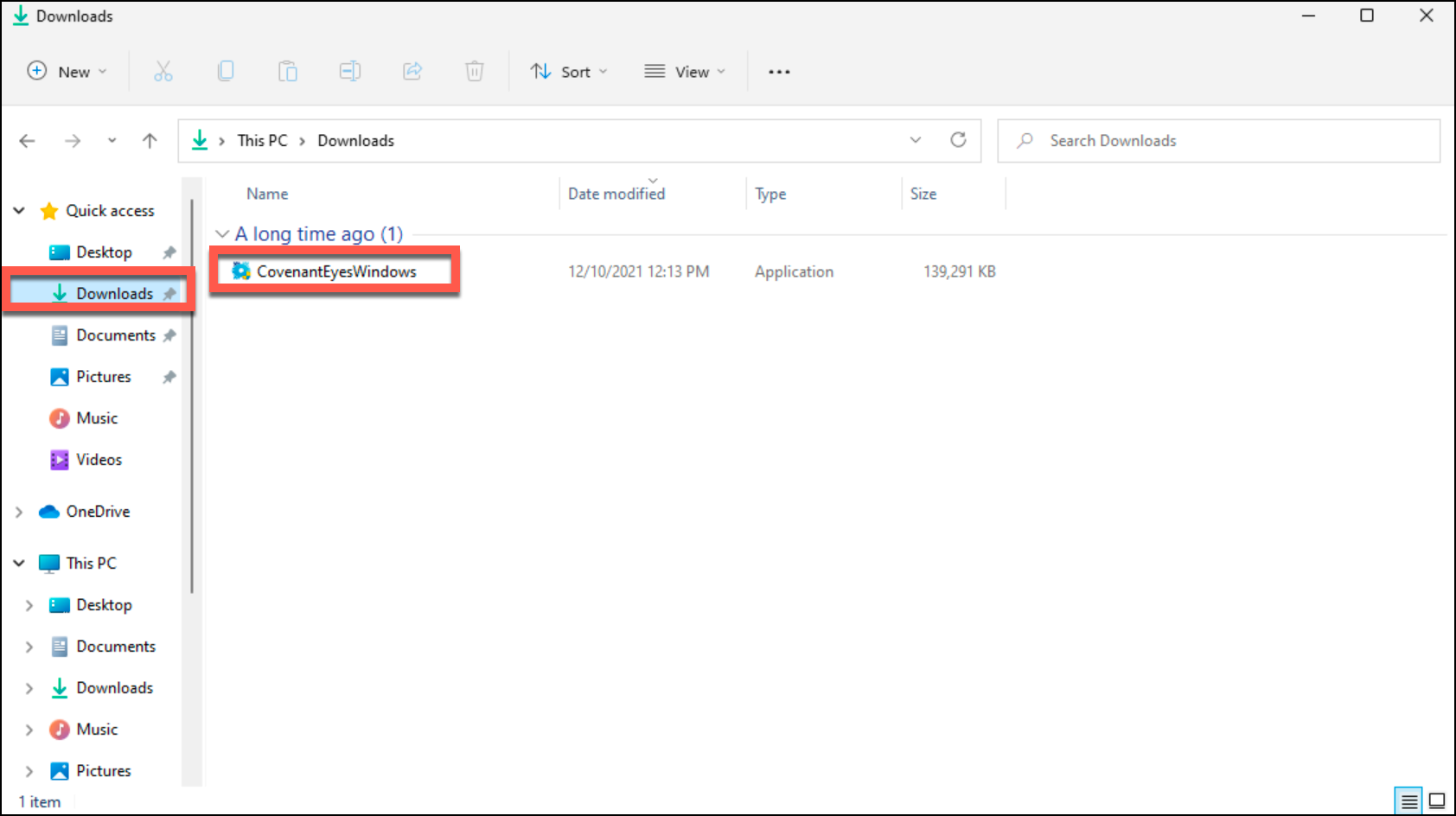This screenshot has height=816, width=1456.
Task: Click pin icon next to Desktop
Action: point(169,252)
